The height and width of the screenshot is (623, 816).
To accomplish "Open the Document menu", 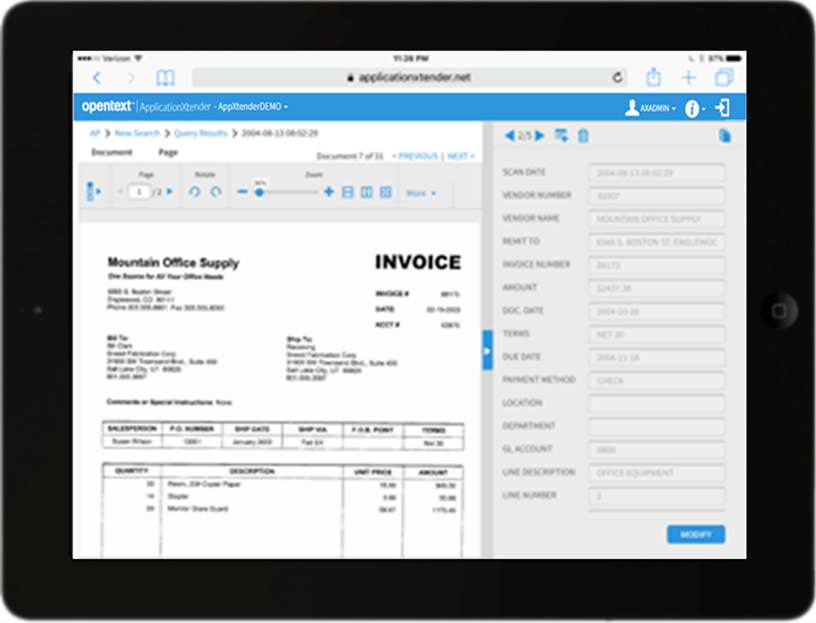I will point(112,152).
